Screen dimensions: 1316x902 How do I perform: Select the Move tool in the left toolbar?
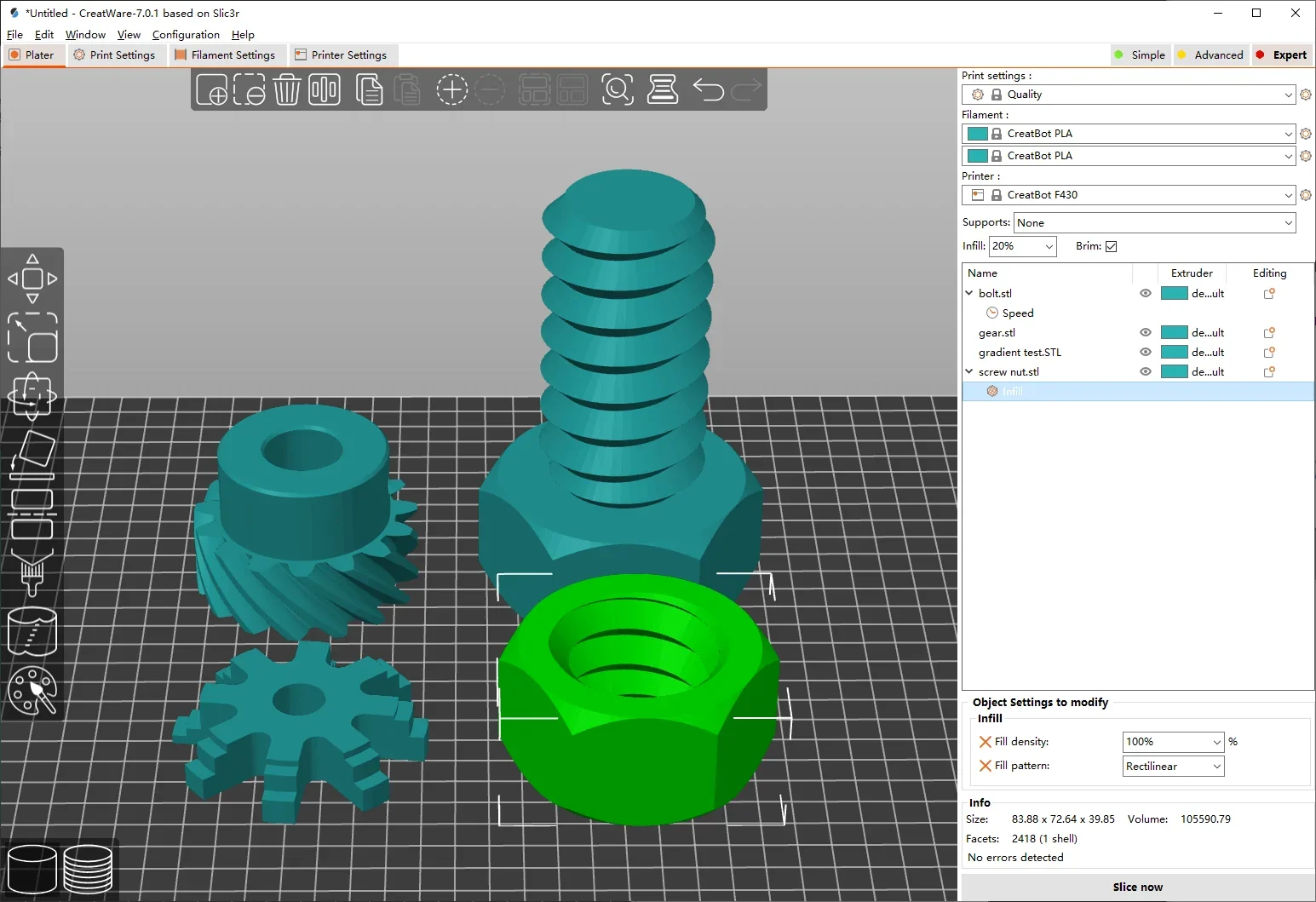click(x=32, y=278)
